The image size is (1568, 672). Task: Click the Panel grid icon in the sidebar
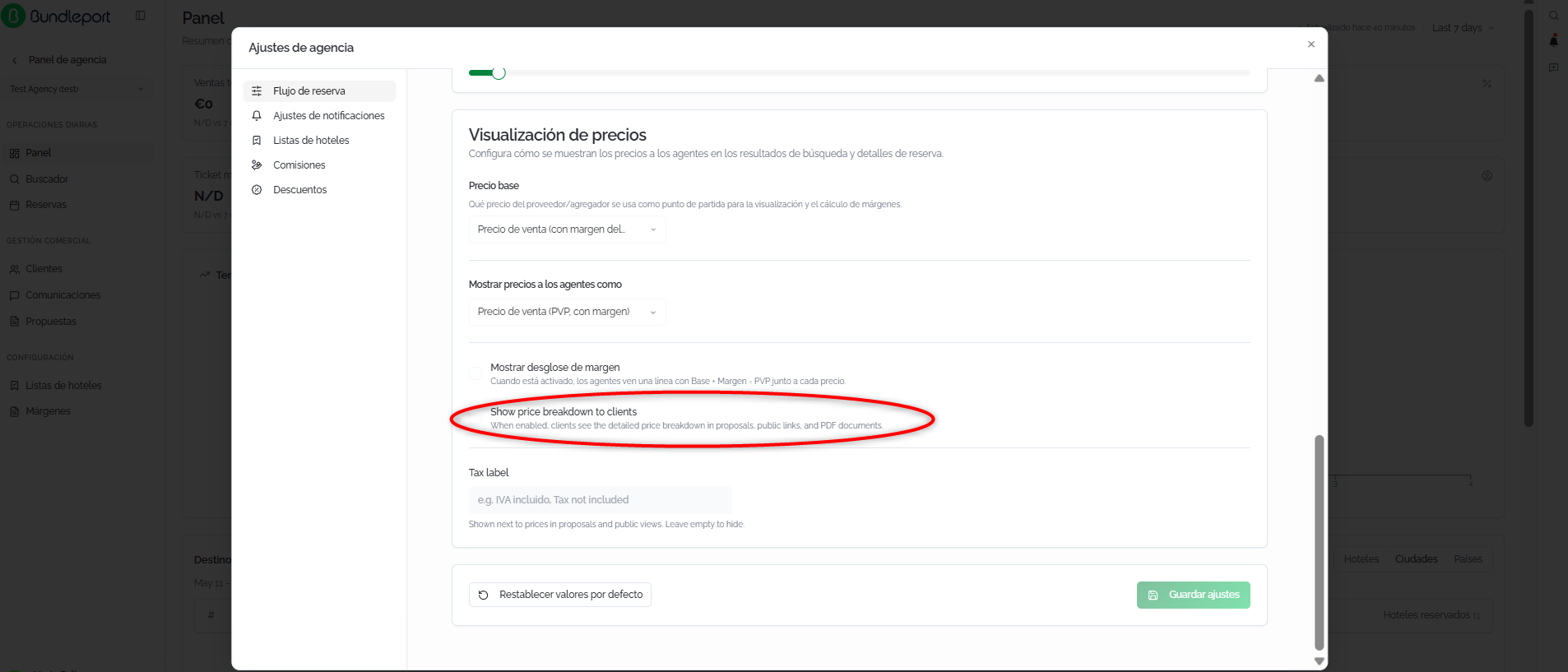click(15, 153)
